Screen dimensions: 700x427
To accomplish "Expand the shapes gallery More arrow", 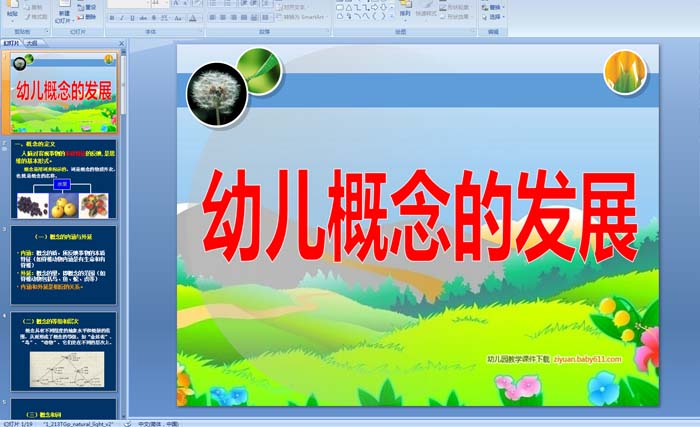I will pyautogui.click(x=392, y=17).
